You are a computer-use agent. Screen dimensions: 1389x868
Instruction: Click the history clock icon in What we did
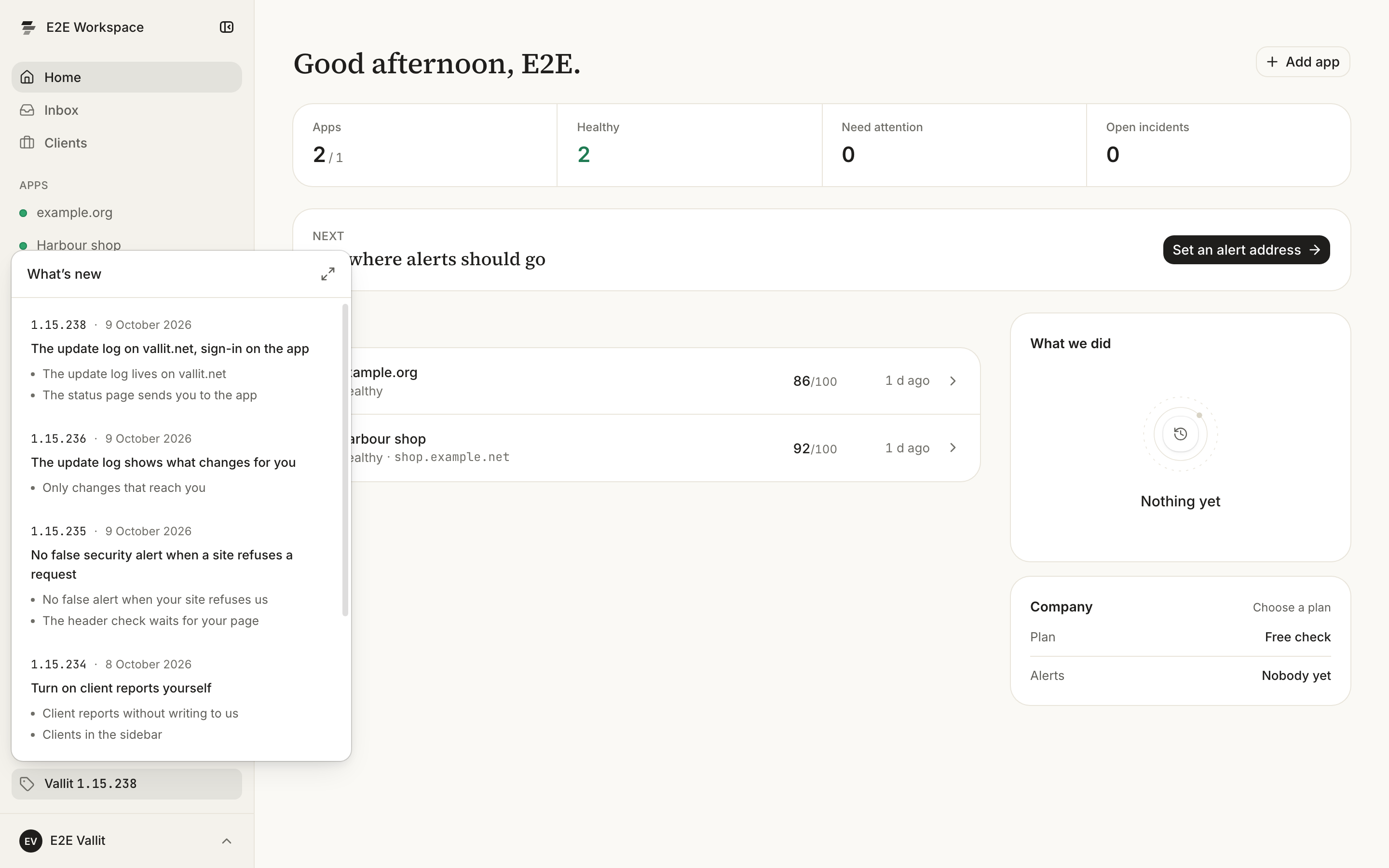[x=1180, y=434]
